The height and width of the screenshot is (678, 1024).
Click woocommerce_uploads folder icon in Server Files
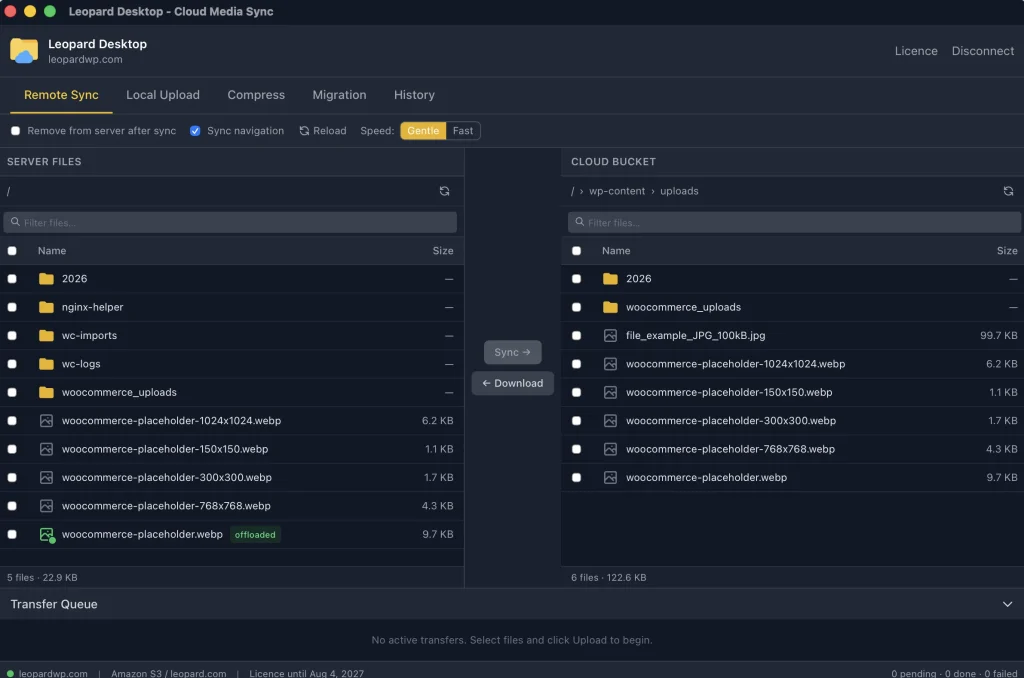coord(46,393)
